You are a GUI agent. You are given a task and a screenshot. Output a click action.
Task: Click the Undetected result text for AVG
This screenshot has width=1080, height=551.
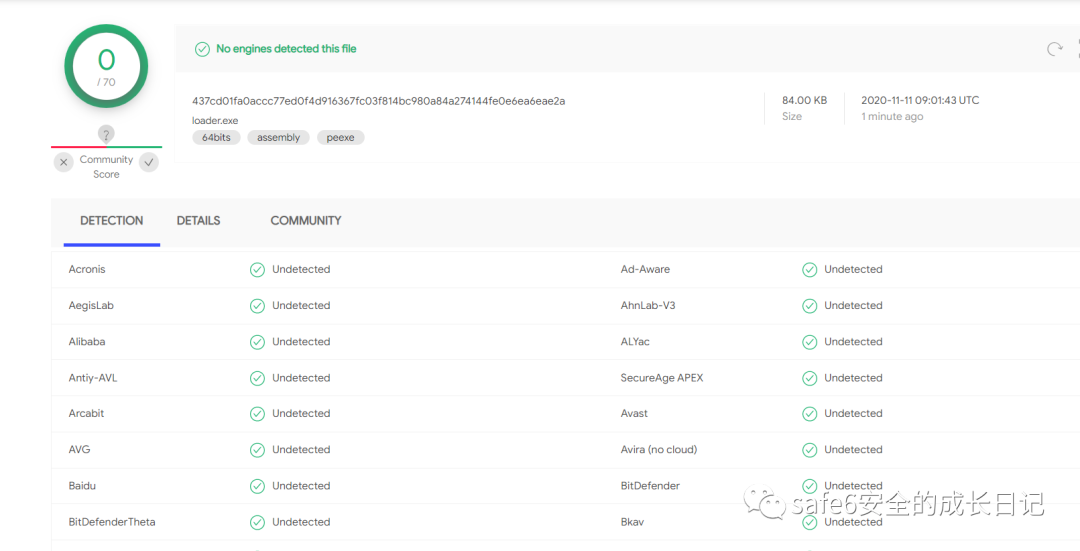point(301,450)
